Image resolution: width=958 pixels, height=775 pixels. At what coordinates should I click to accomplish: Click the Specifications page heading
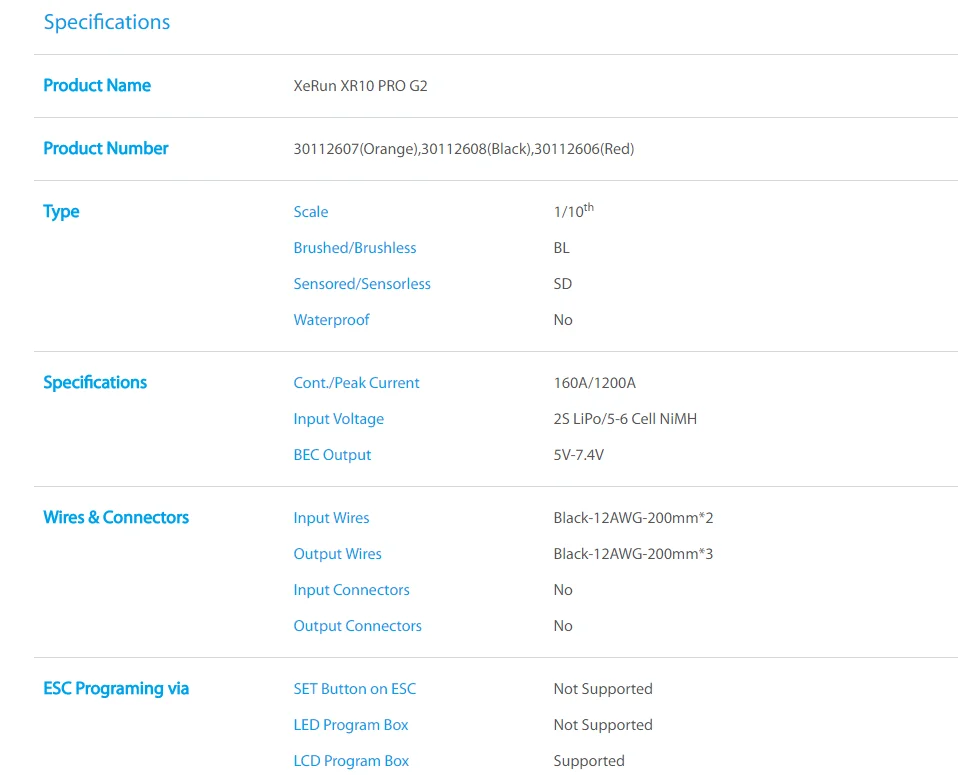click(107, 23)
